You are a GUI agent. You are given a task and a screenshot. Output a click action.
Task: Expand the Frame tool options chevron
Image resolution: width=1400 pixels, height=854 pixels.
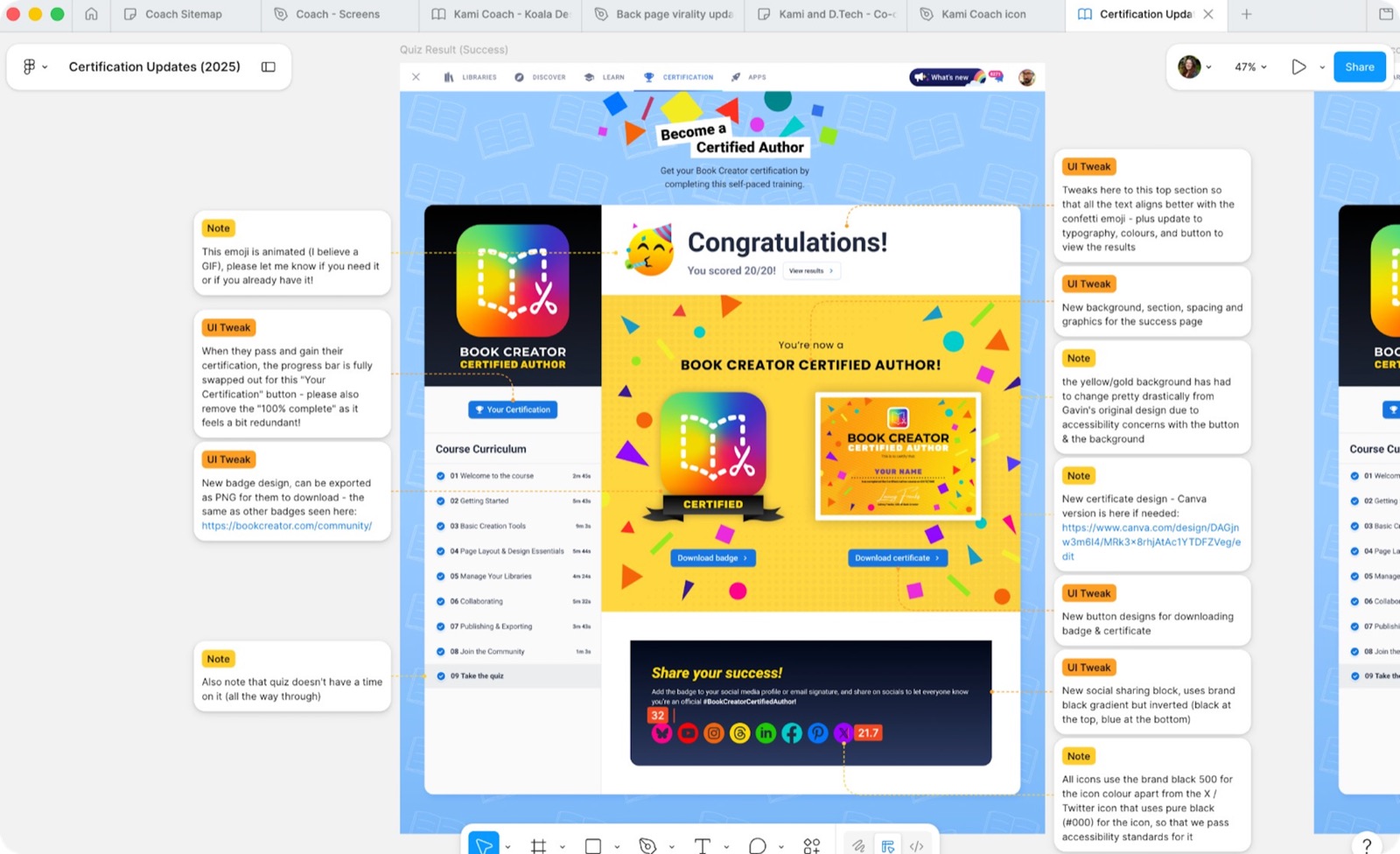(562, 847)
